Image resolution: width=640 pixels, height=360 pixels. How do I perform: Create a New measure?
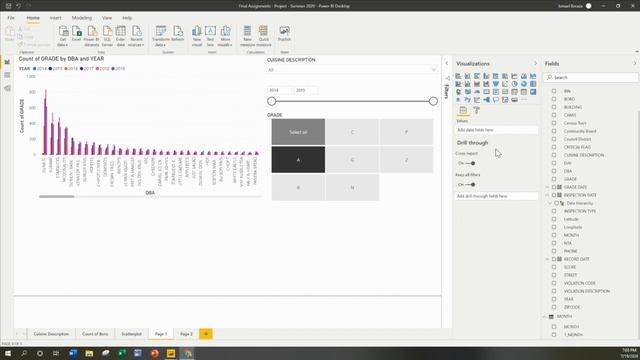tap(247, 35)
